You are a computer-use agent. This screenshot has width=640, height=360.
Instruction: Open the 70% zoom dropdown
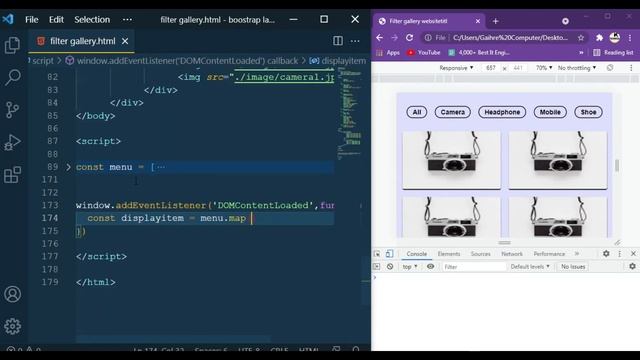pyautogui.click(x=544, y=68)
